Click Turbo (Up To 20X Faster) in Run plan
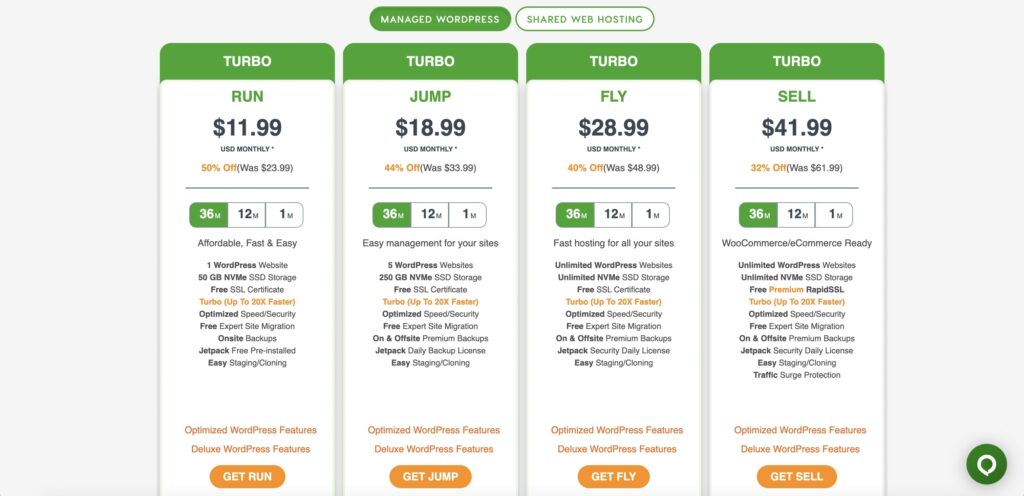The height and width of the screenshot is (496, 1024). (248, 302)
